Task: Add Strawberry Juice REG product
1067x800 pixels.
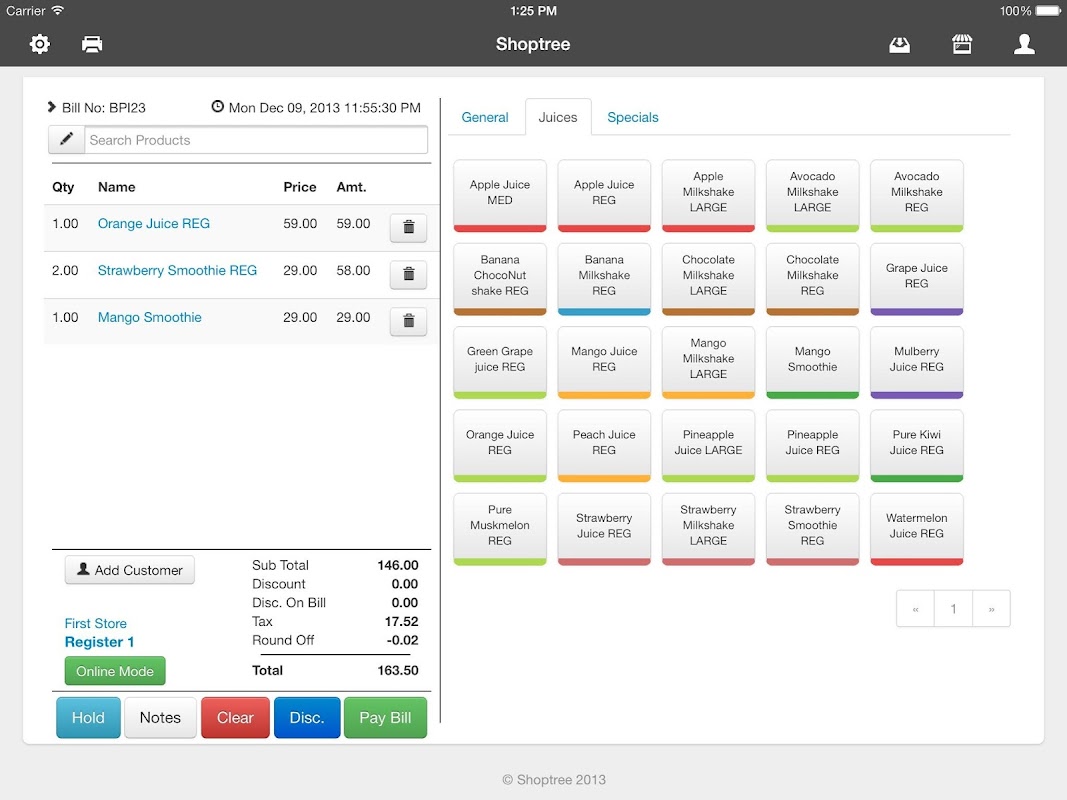Action: [604, 529]
